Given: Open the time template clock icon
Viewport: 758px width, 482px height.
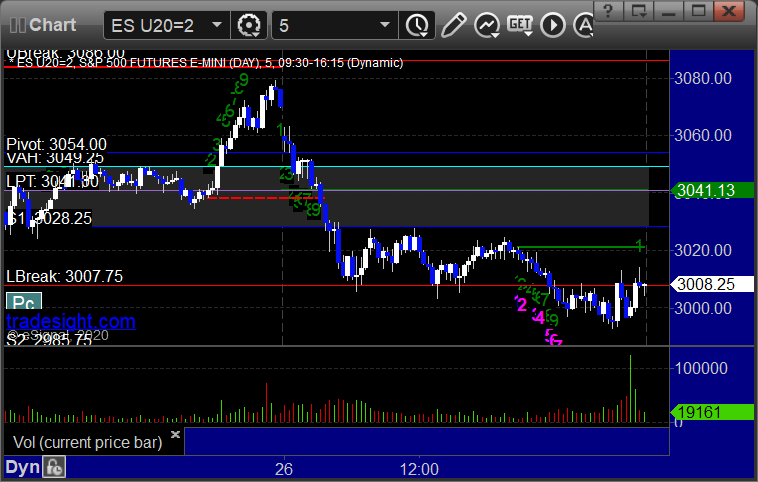Looking at the screenshot, I should 417,25.
